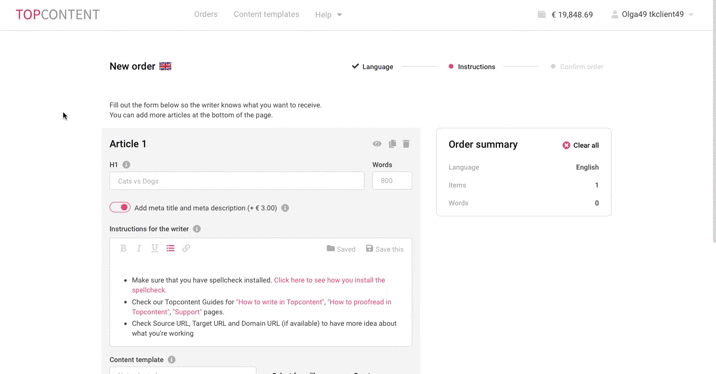The image size is (716, 374).
Task: Toggle the meta title and description switch
Action: coord(120,207)
